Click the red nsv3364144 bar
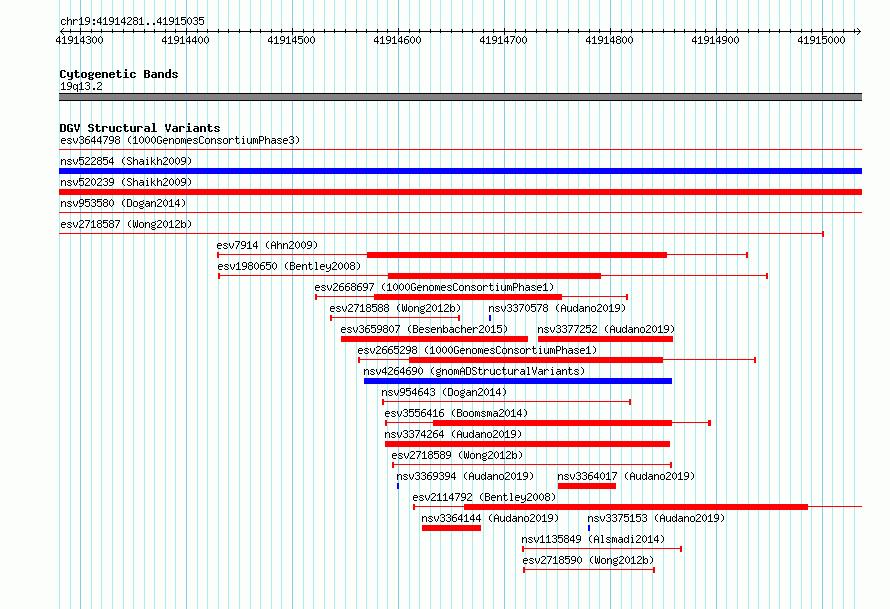The height and width of the screenshot is (609, 890). [x=451, y=528]
